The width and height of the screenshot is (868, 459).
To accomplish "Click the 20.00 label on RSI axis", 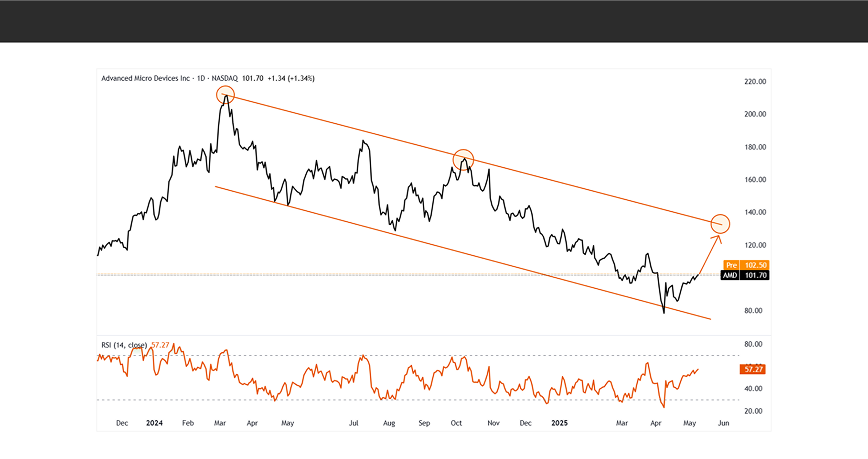I will click(x=752, y=411).
